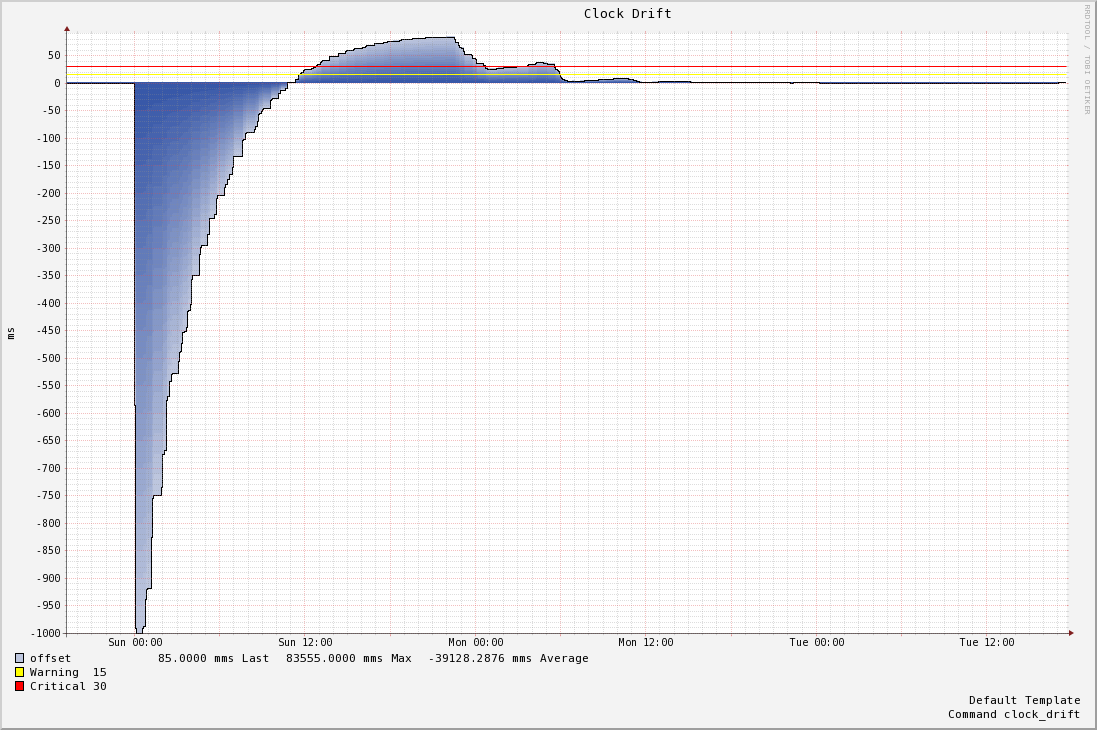
Task: Click the offset legend color swatch
Action: 20,658
